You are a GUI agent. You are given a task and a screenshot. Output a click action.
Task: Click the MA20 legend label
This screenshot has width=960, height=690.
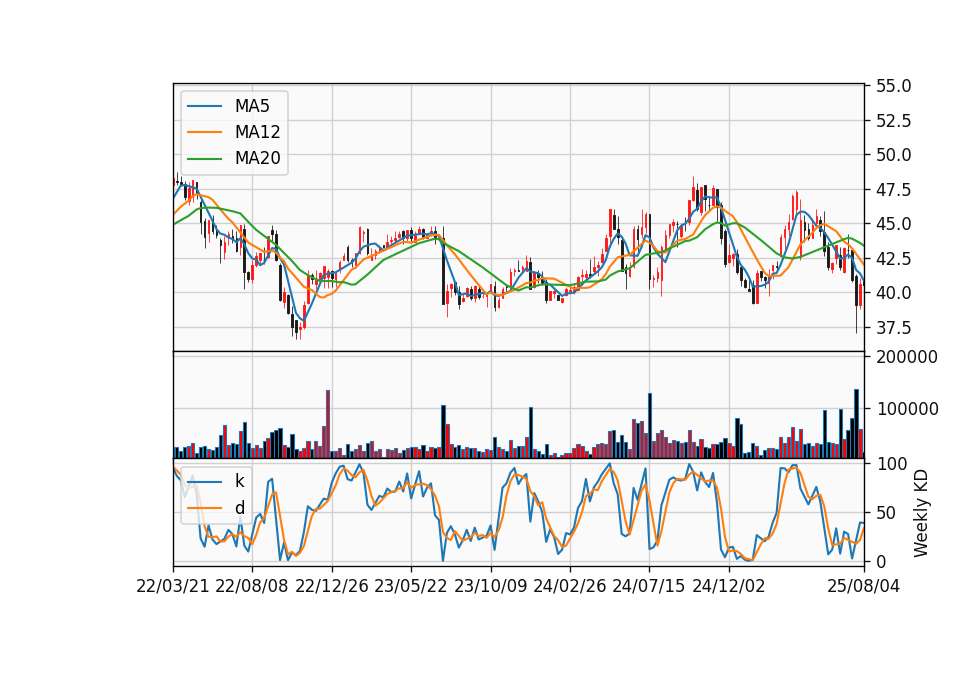coord(257,158)
